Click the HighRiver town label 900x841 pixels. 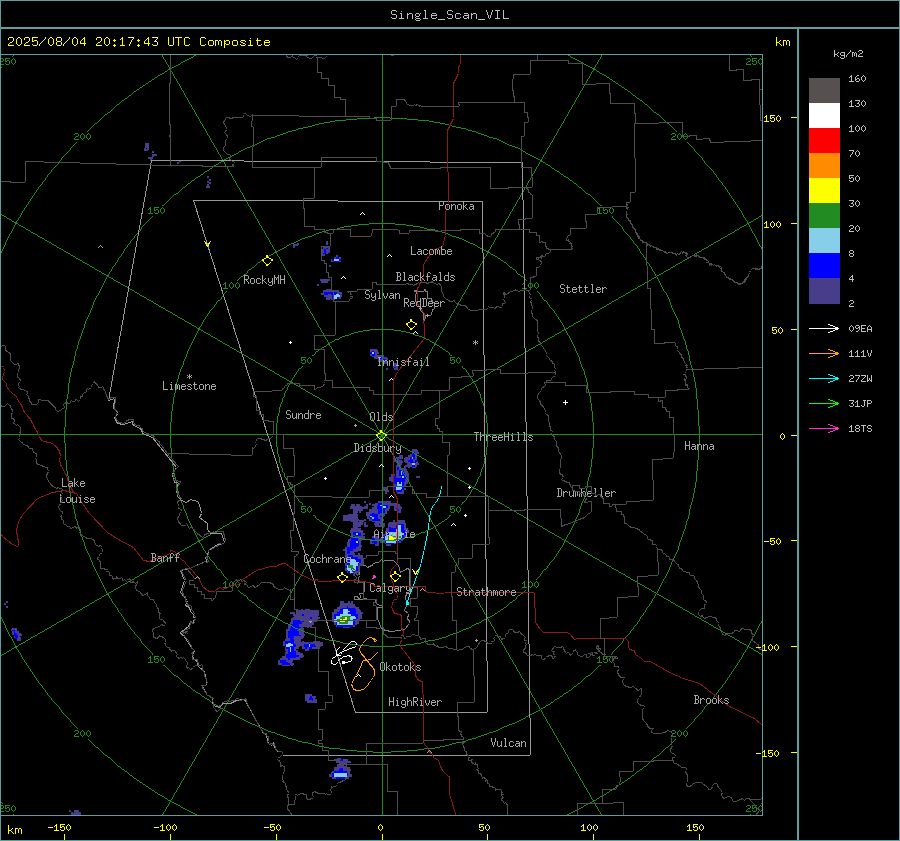pos(414,702)
